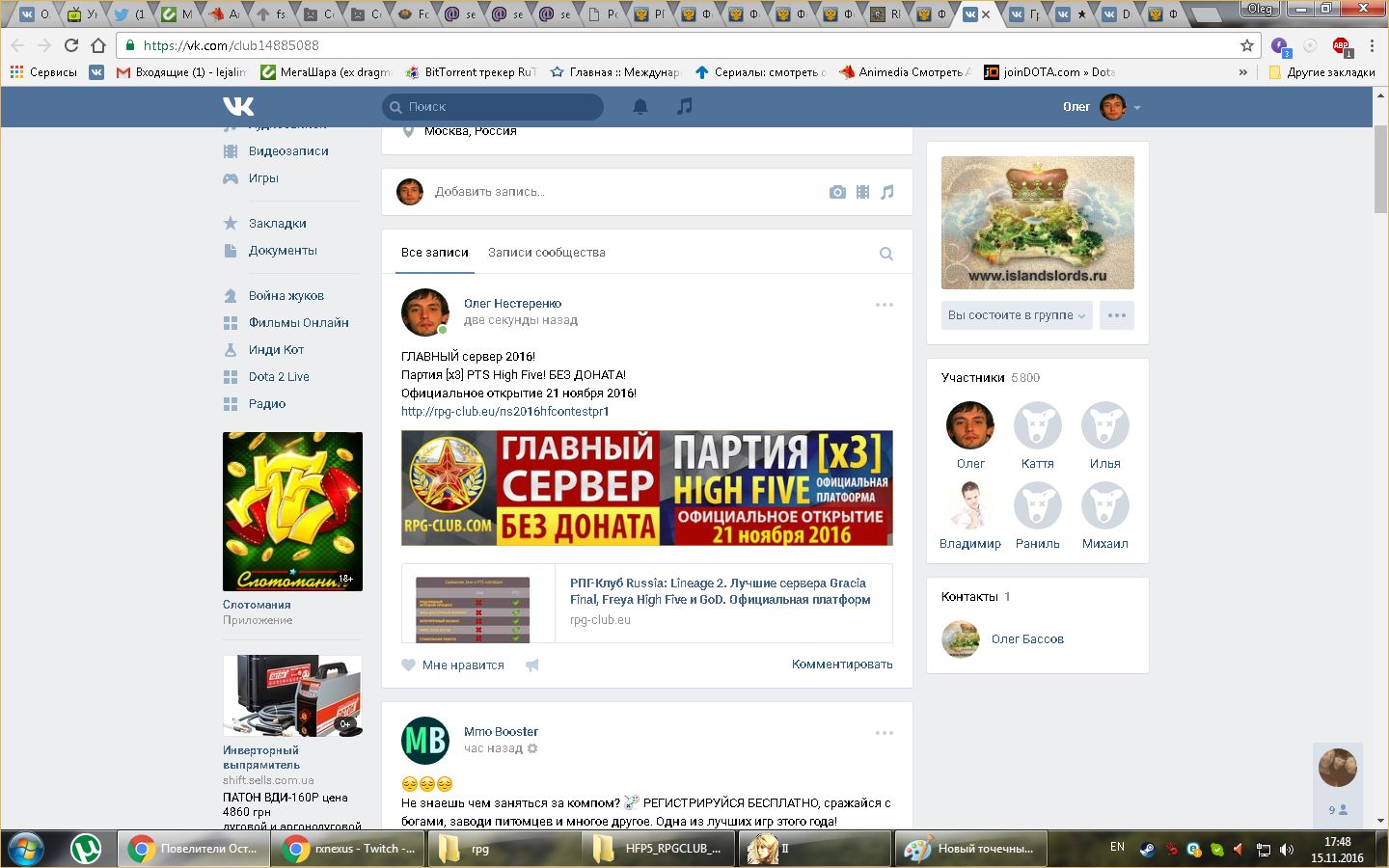The height and width of the screenshot is (868, 1389).
Task: Click the volume speaker in system tray
Action: [1287, 850]
